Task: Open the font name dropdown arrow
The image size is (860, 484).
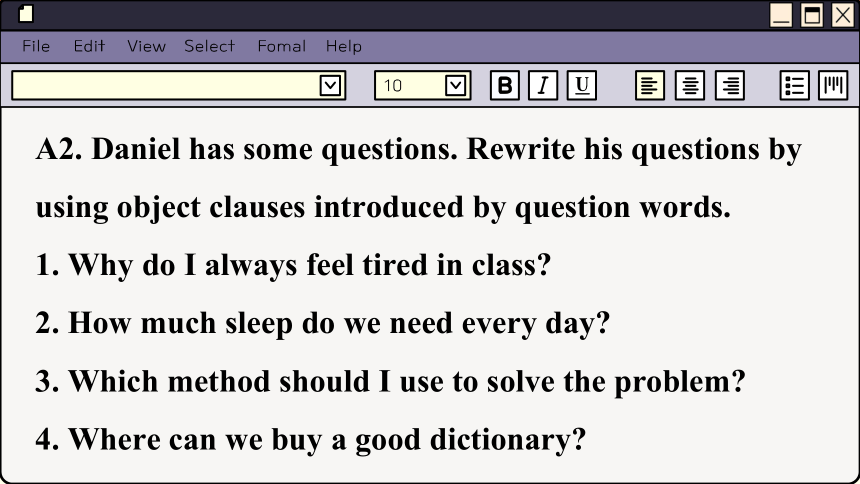Action: point(330,86)
